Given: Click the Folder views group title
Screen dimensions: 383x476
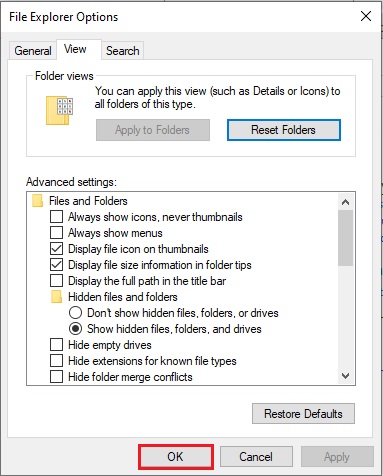Looking at the screenshot, I should (x=64, y=76).
